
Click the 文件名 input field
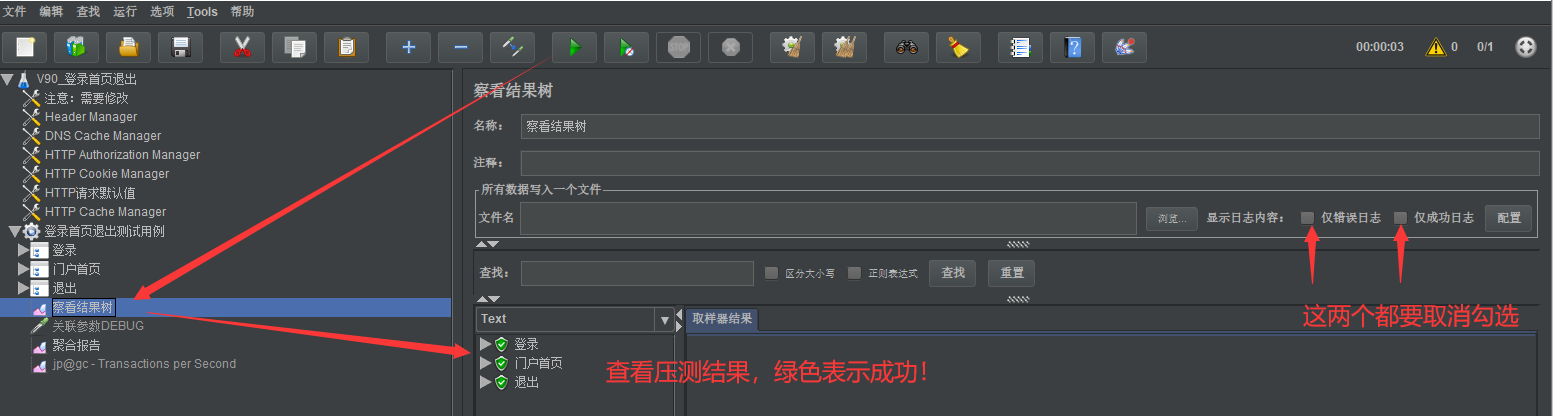828,218
